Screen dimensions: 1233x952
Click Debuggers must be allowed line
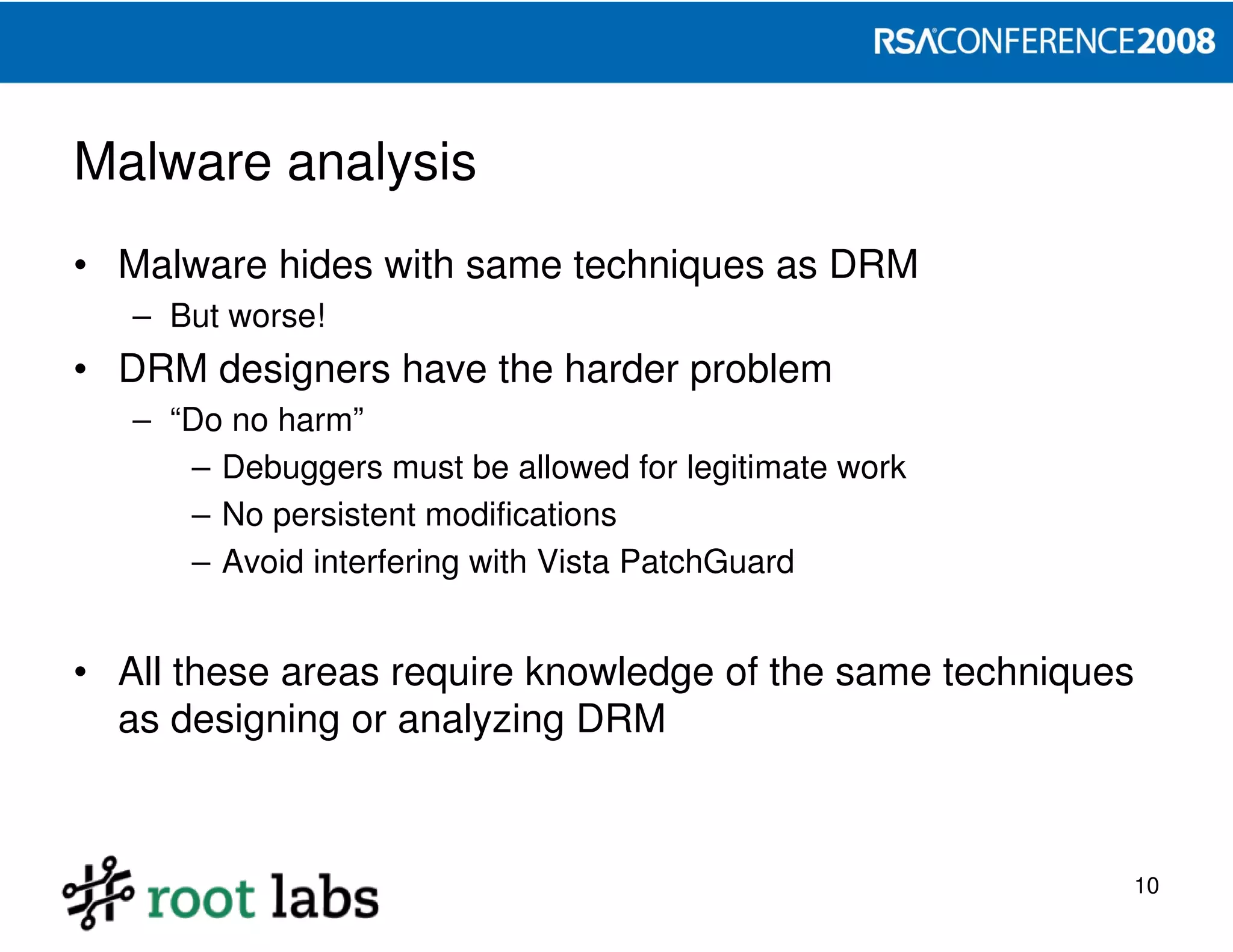pyautogui.click(x=564, y=468)
